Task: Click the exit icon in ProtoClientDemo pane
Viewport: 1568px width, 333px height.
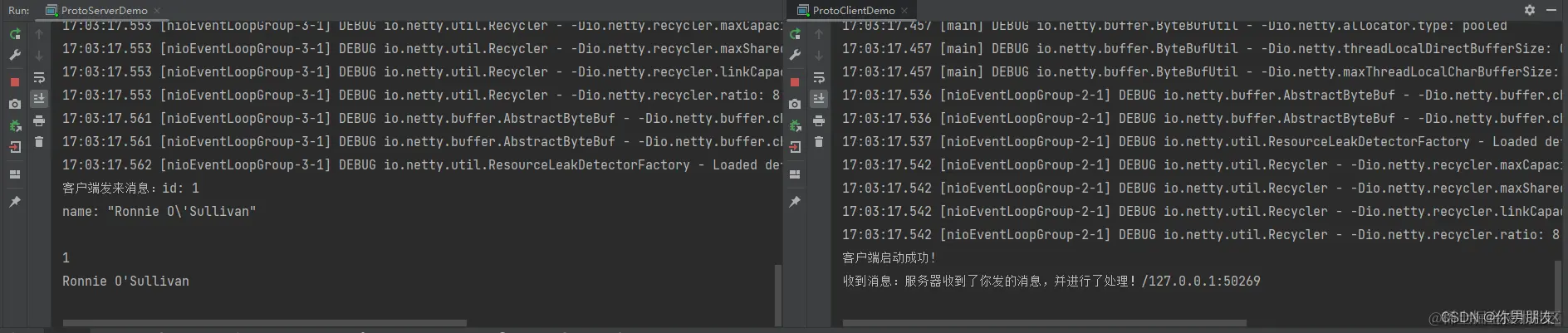Action: 795,147
